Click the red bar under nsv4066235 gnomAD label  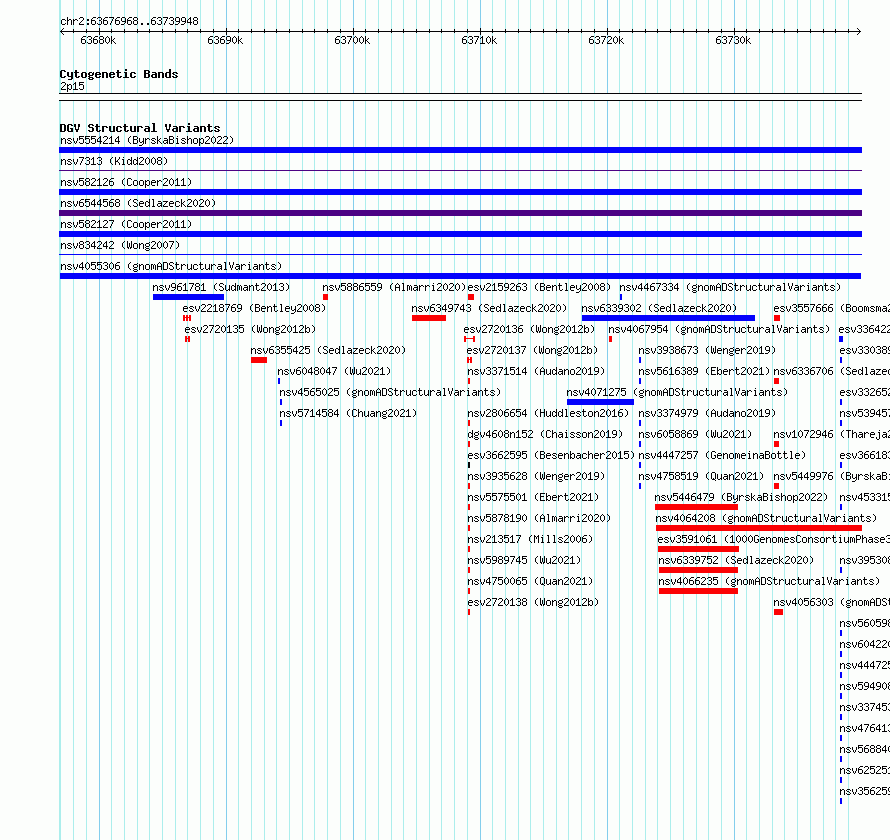(x=699, y=591)
